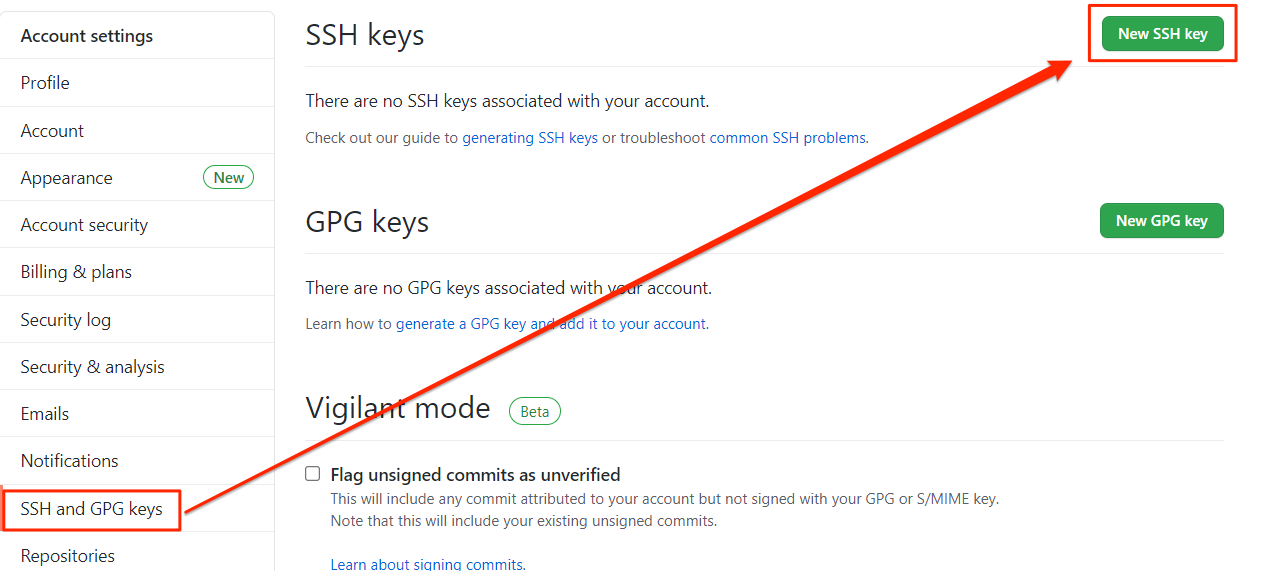Open the generating SSH keys guide link
Screen dimensions: 1267x571
click(530, 138)
